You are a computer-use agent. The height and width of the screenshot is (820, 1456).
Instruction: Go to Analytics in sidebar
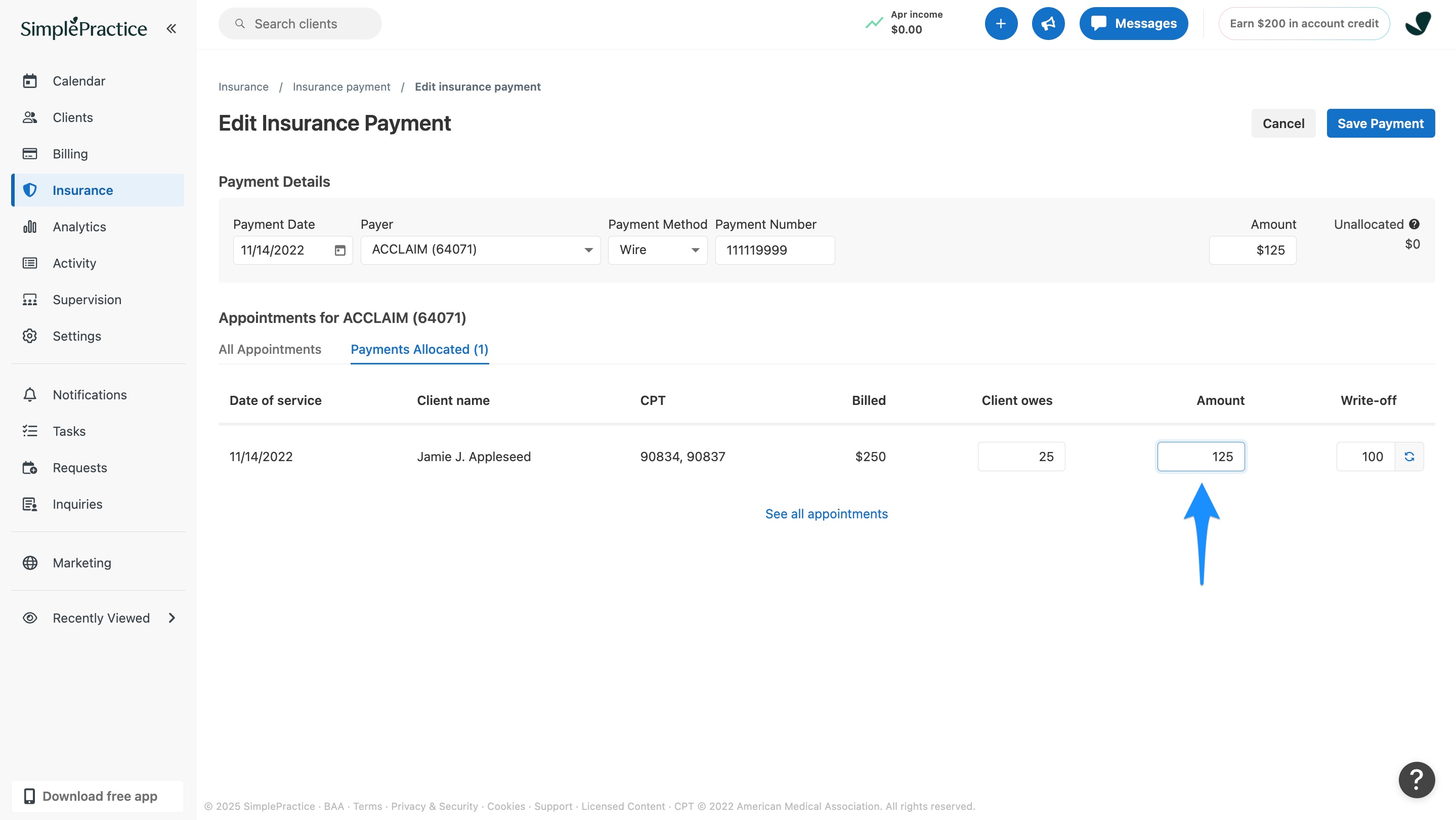coord(98,227)
